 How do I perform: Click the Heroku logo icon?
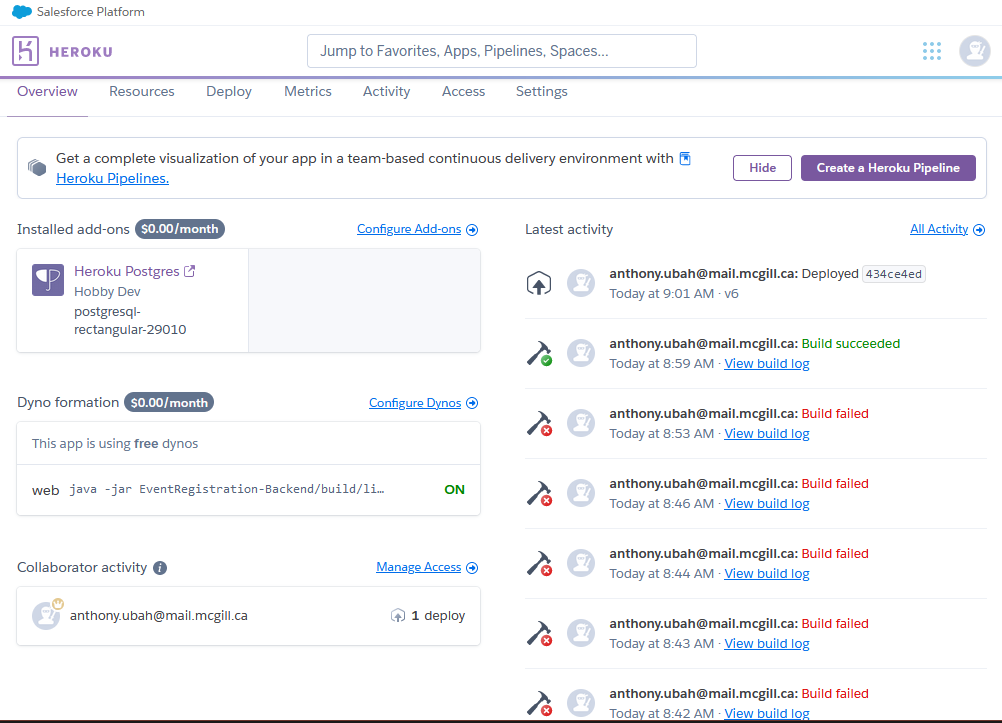pyautogui.click(x=26, y=51)
